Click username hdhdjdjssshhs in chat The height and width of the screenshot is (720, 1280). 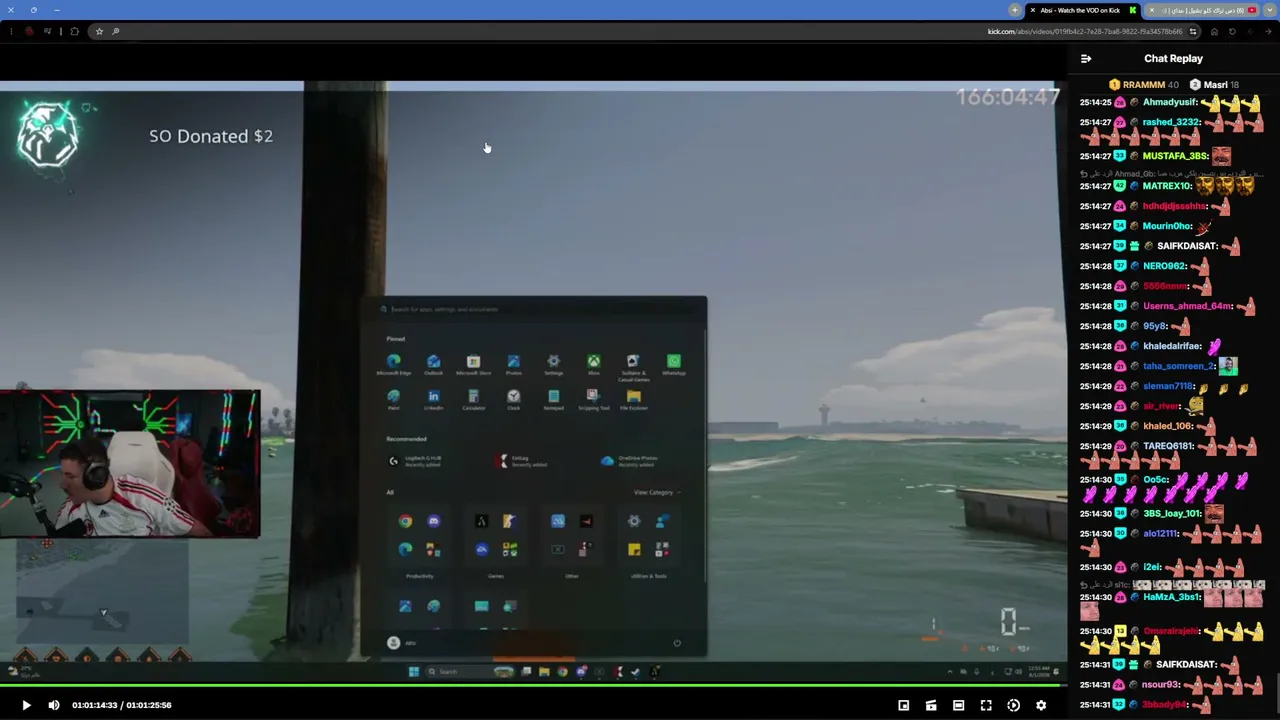pos(1175,206)
